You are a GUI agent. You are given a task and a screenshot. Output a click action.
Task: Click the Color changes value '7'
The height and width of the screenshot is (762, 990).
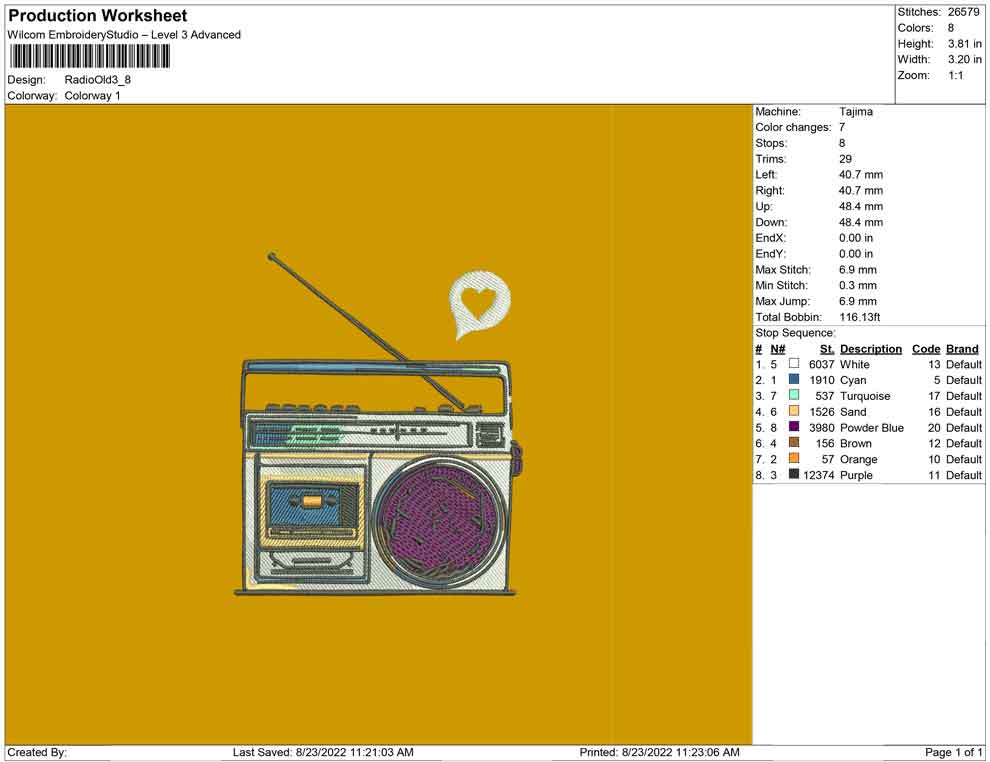pyautogui.click(x=842, y=127)
